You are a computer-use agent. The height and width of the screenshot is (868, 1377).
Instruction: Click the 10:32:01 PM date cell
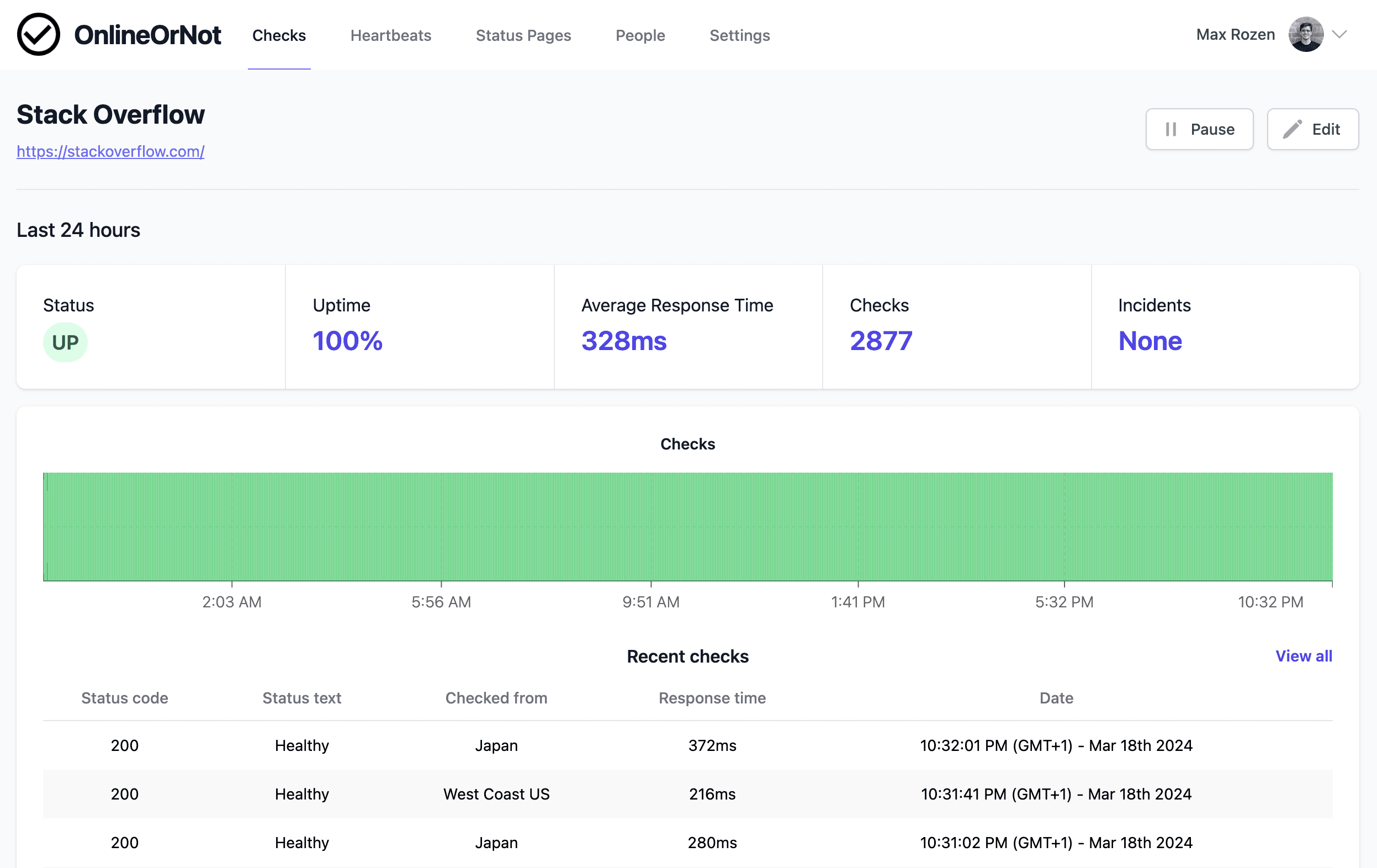(1056, 745)
